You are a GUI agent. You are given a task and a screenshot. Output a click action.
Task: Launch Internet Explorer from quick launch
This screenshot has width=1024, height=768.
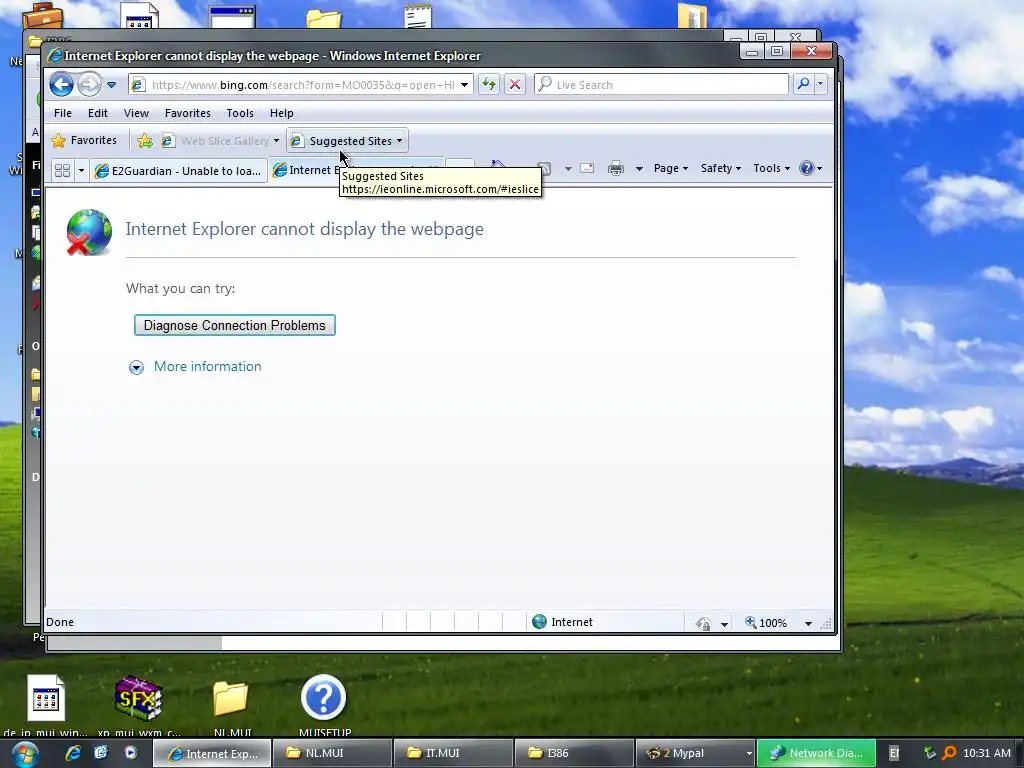(x=73, y=753)
